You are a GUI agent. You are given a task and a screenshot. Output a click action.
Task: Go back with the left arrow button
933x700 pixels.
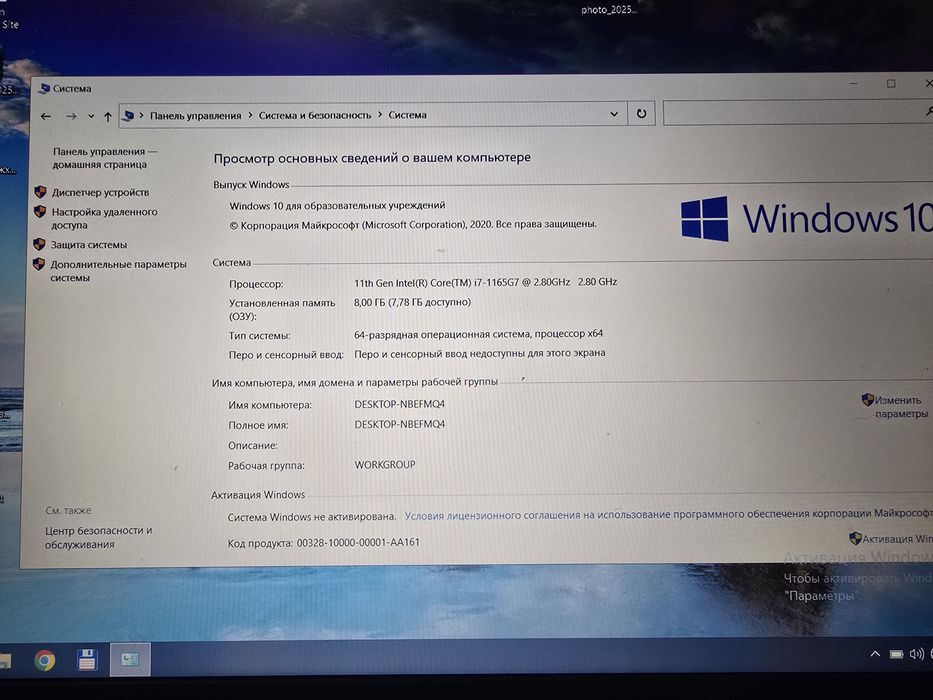(46, 117)
